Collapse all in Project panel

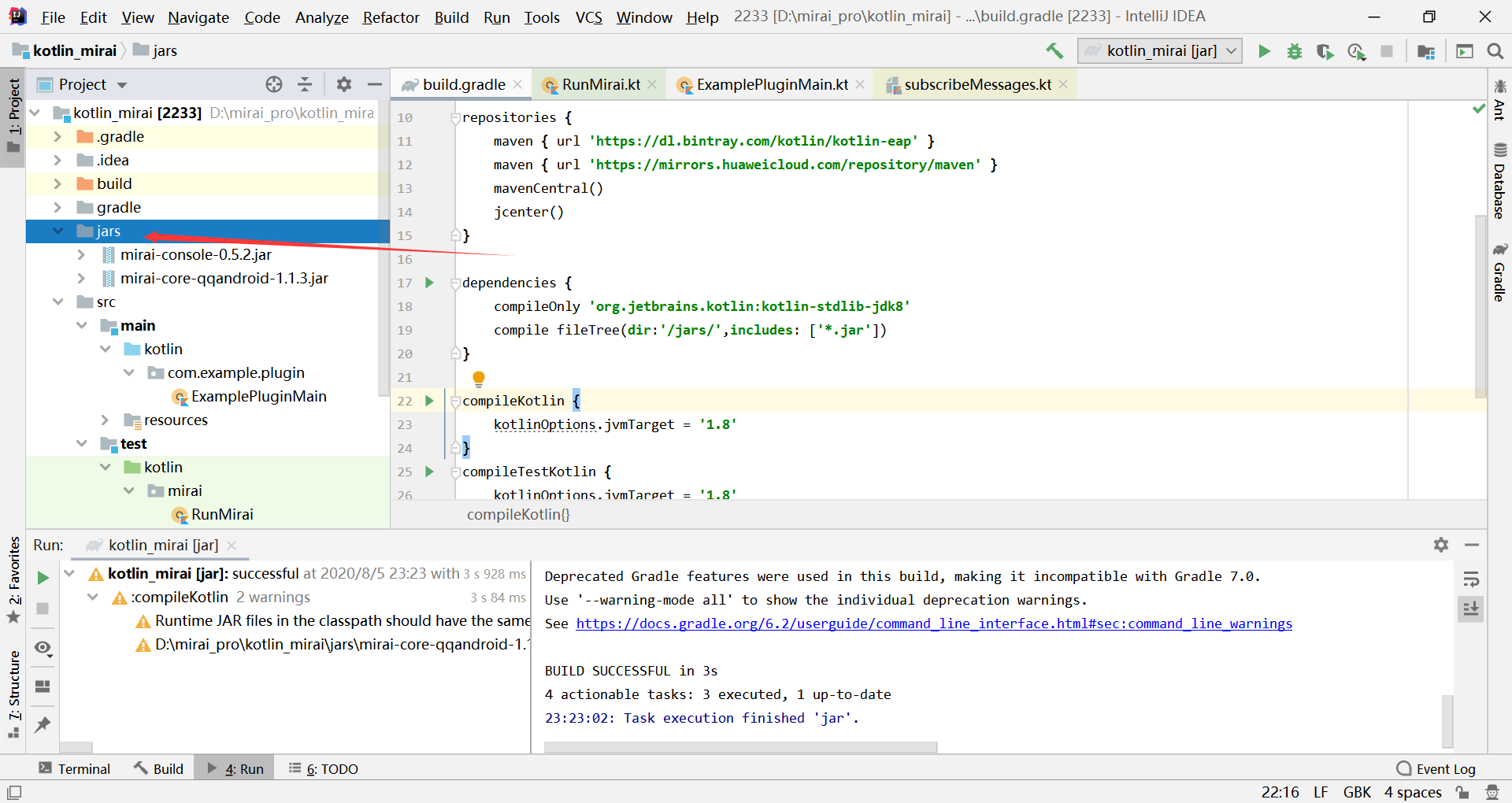(305, 84)
